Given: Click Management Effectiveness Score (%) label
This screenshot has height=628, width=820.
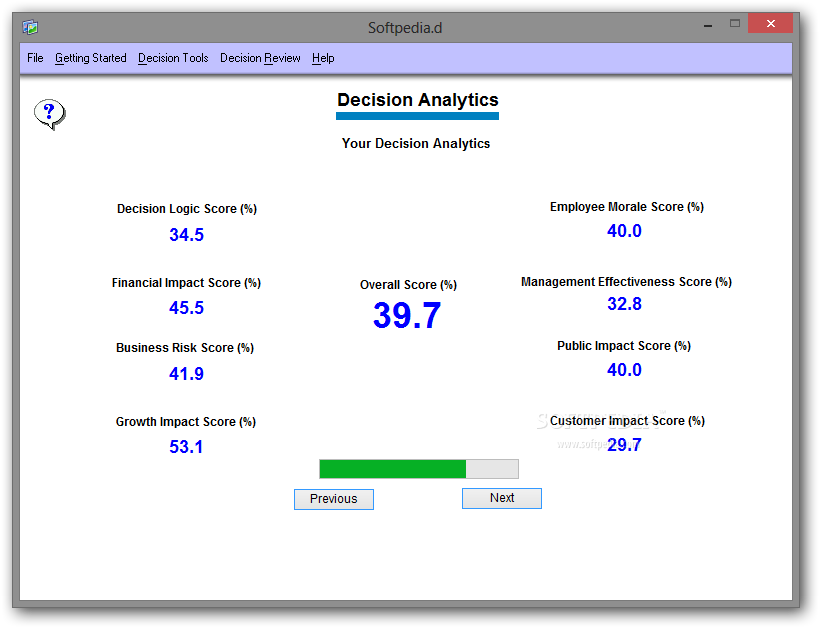Looking at the screenshot, I should click(627, 282).
